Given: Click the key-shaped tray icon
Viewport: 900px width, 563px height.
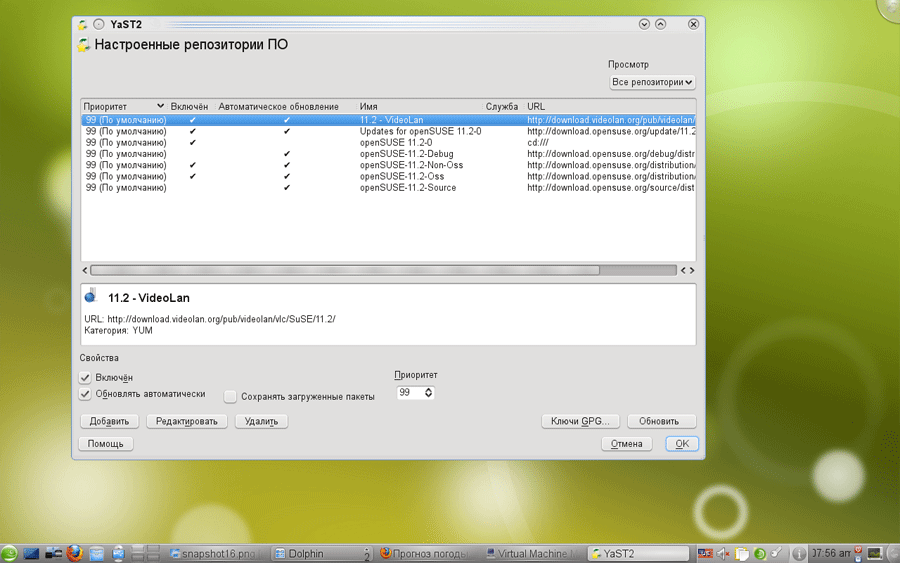Looking at the screenshot, I should pos(777,553).
